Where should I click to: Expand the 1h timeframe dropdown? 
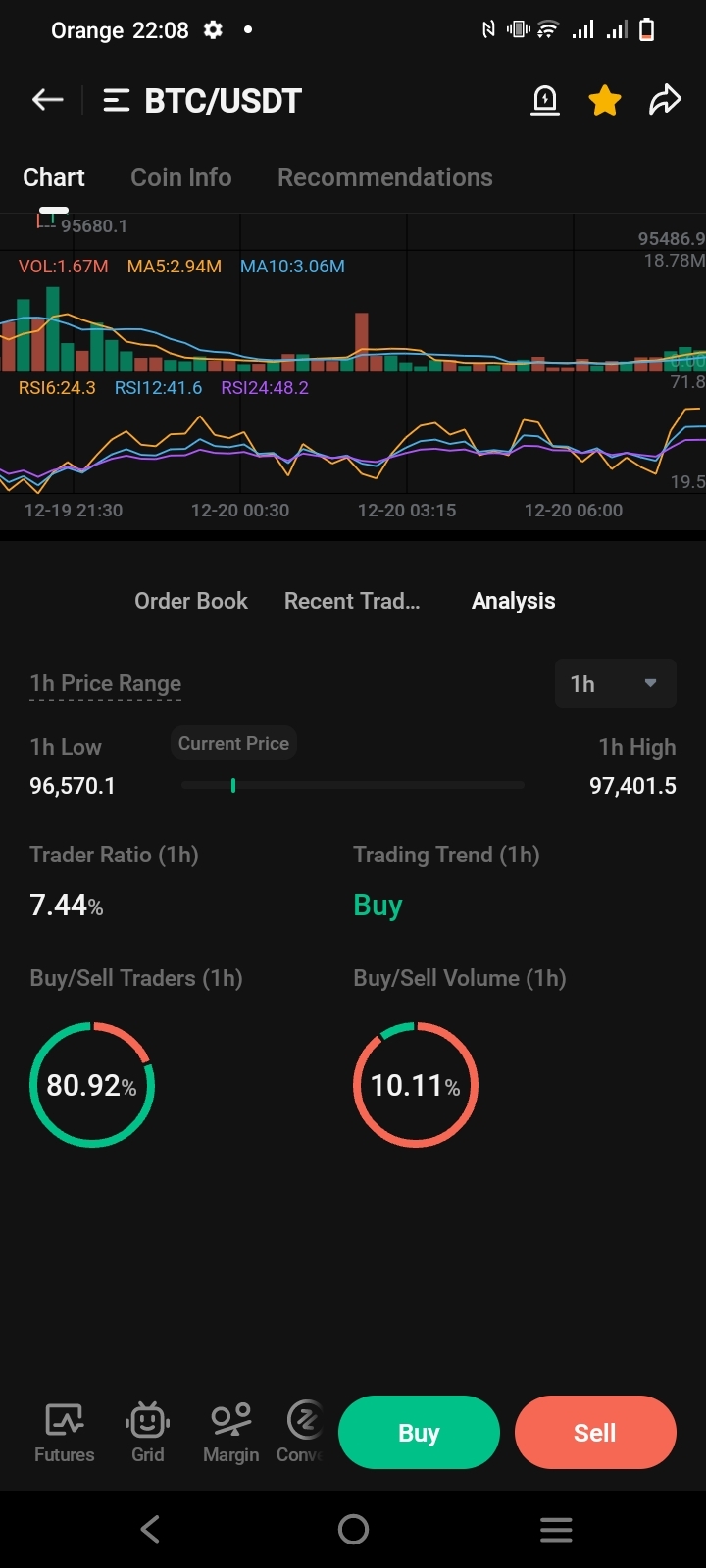pyautogui.click(x=616, y=684)
